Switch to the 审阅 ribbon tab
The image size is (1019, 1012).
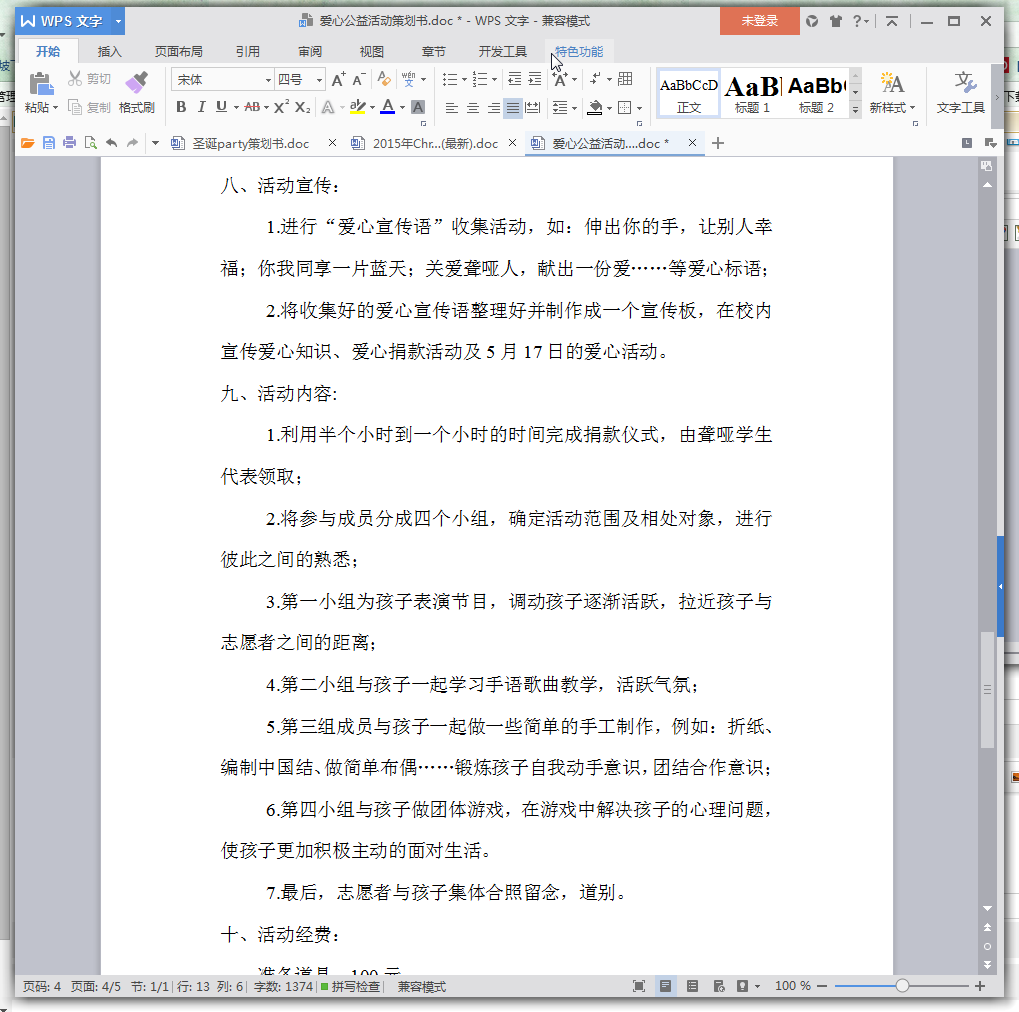coord(310,51)
